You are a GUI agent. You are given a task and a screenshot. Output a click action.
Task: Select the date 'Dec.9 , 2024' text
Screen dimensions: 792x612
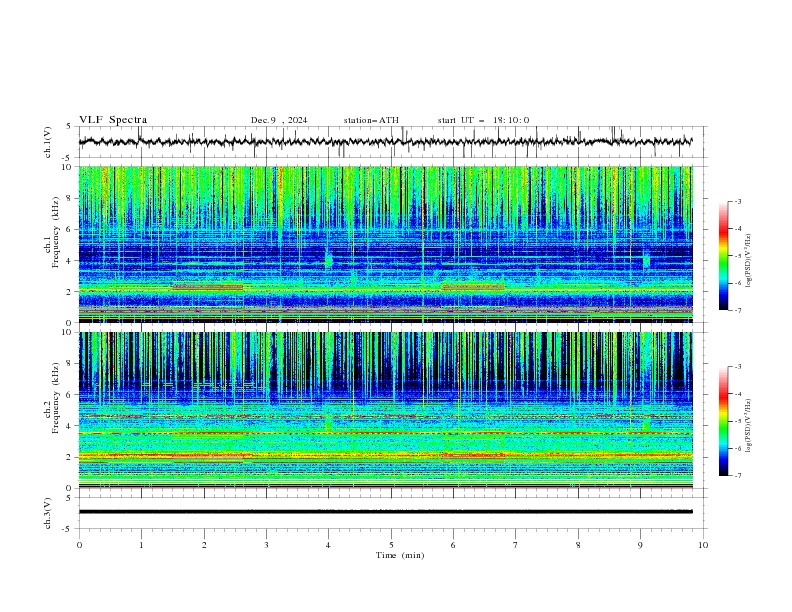click(279, 120)
